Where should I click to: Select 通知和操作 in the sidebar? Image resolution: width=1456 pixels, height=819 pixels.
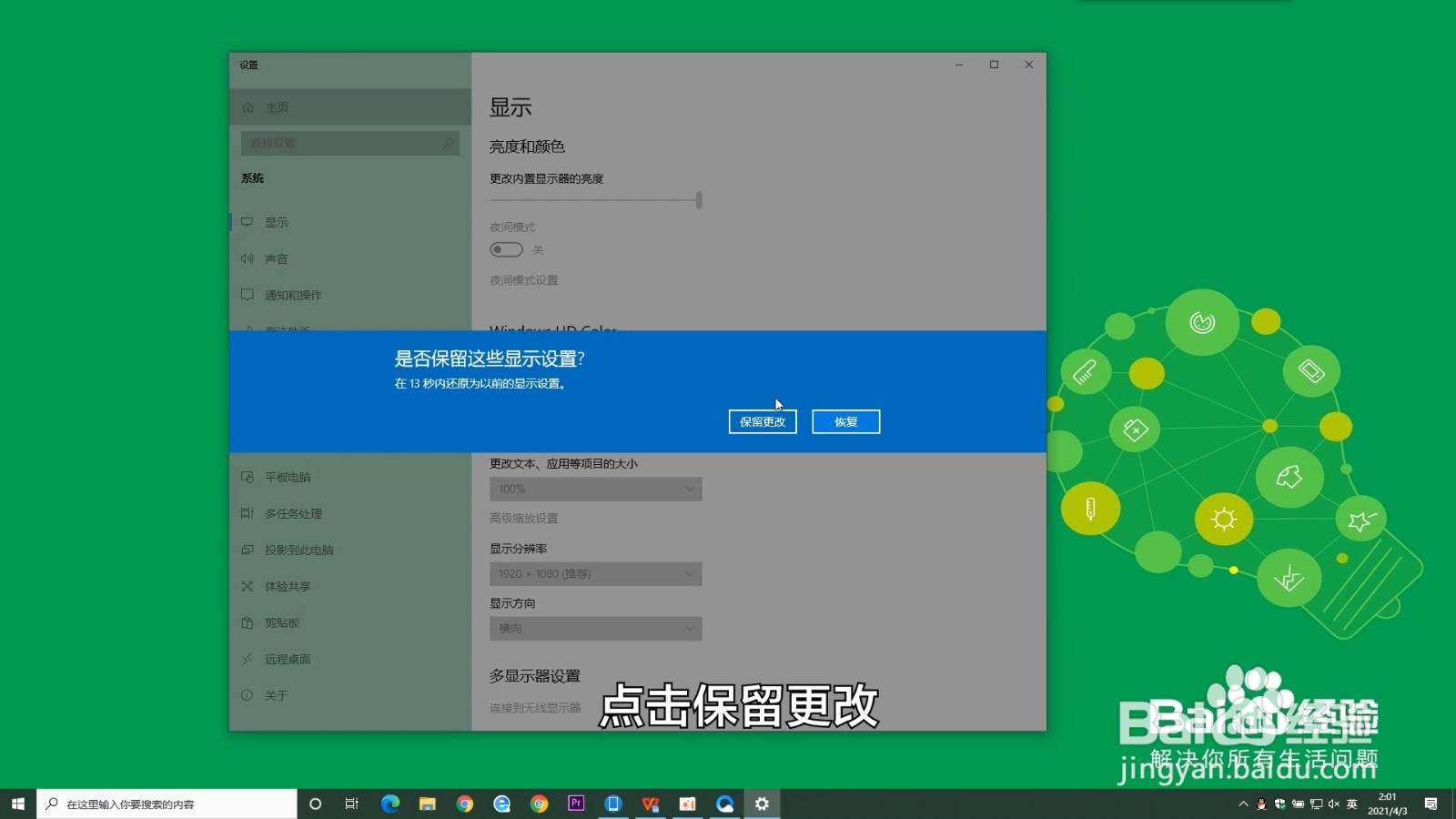tap(350, 295)
